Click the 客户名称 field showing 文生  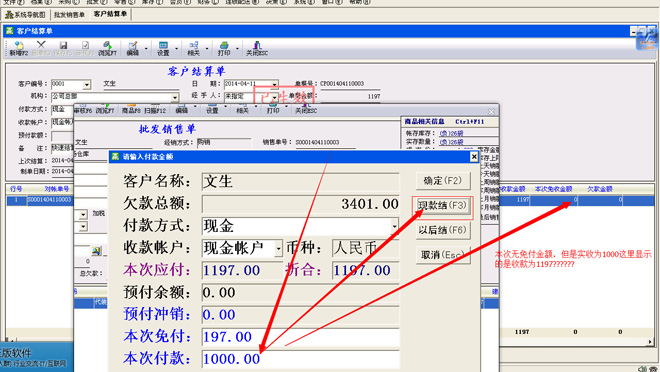point(301,181)
